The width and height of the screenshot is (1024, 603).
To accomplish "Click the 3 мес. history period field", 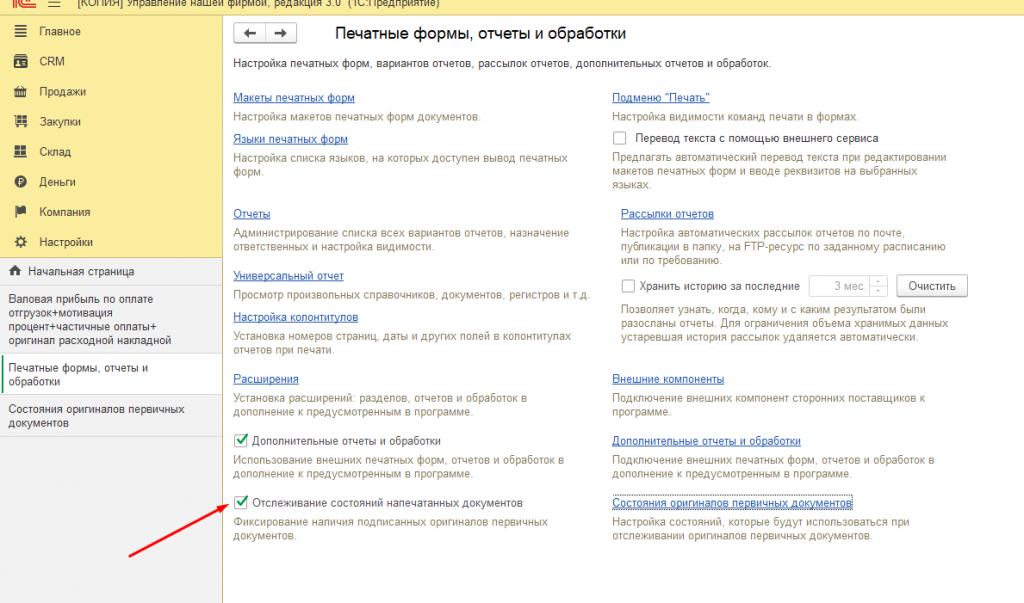I will click(x=840, y=286).
